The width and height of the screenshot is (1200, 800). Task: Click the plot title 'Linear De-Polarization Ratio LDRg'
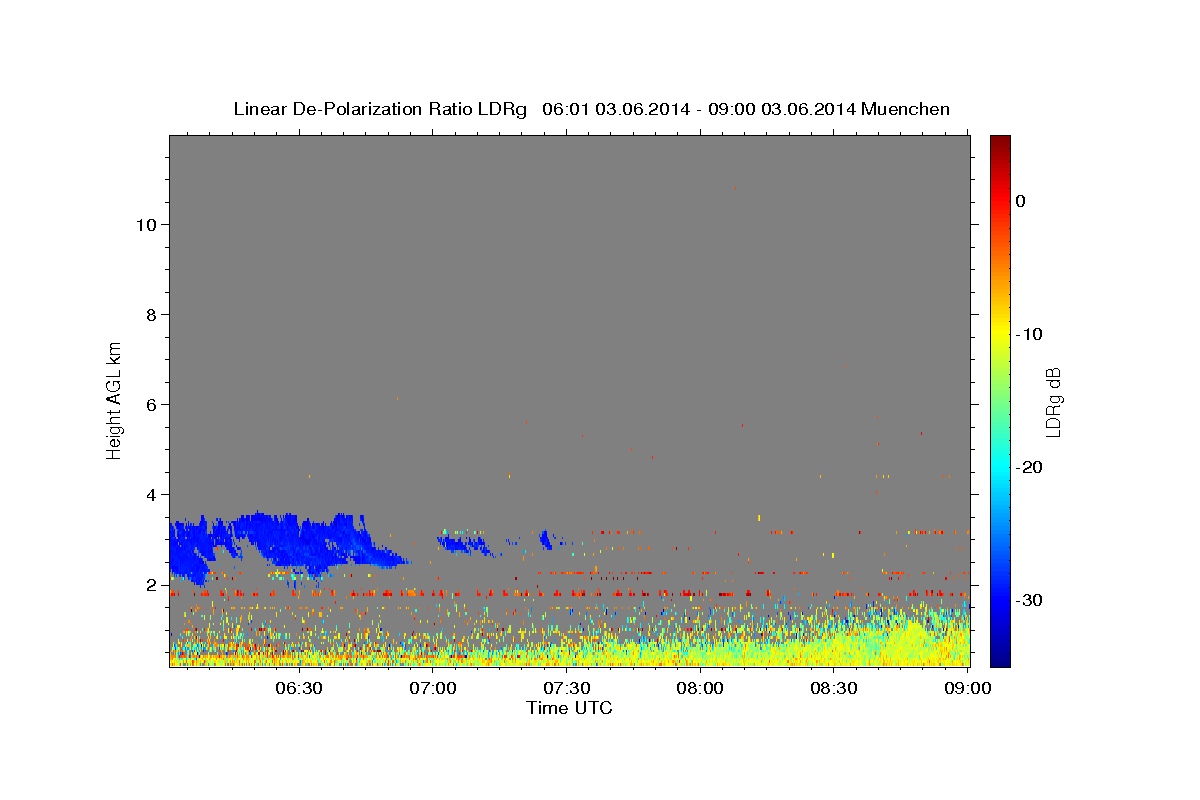click(x=380, y=109)
